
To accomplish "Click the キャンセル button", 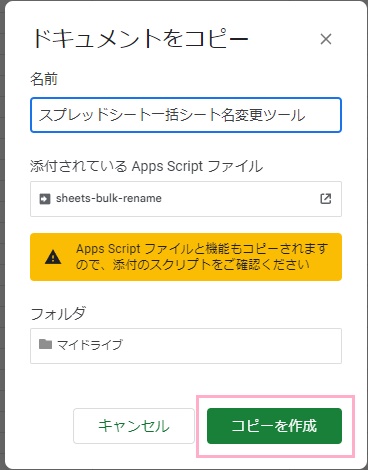I will click(x=134, y=426).
